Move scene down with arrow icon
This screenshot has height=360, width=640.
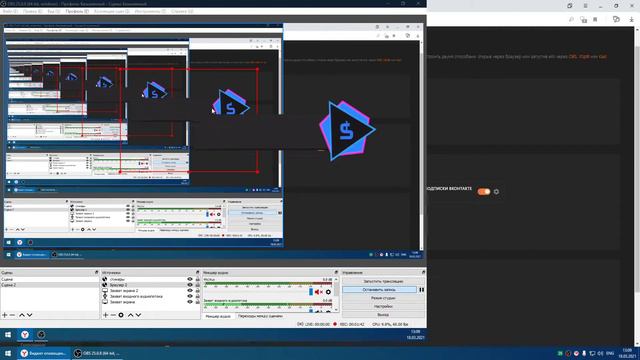point(29,315)
